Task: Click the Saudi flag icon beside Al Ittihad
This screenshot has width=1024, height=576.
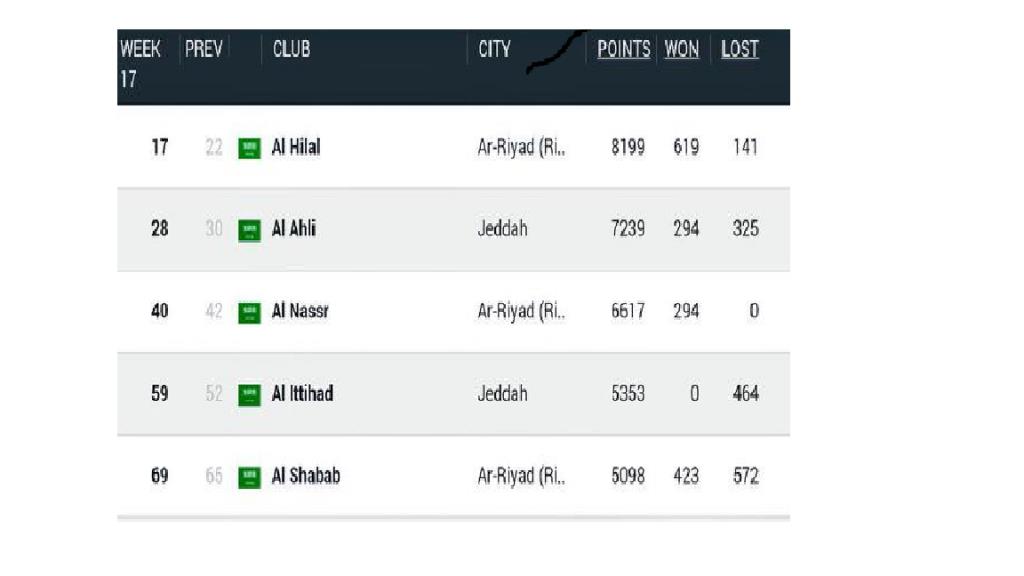Action: coord(249,395)
